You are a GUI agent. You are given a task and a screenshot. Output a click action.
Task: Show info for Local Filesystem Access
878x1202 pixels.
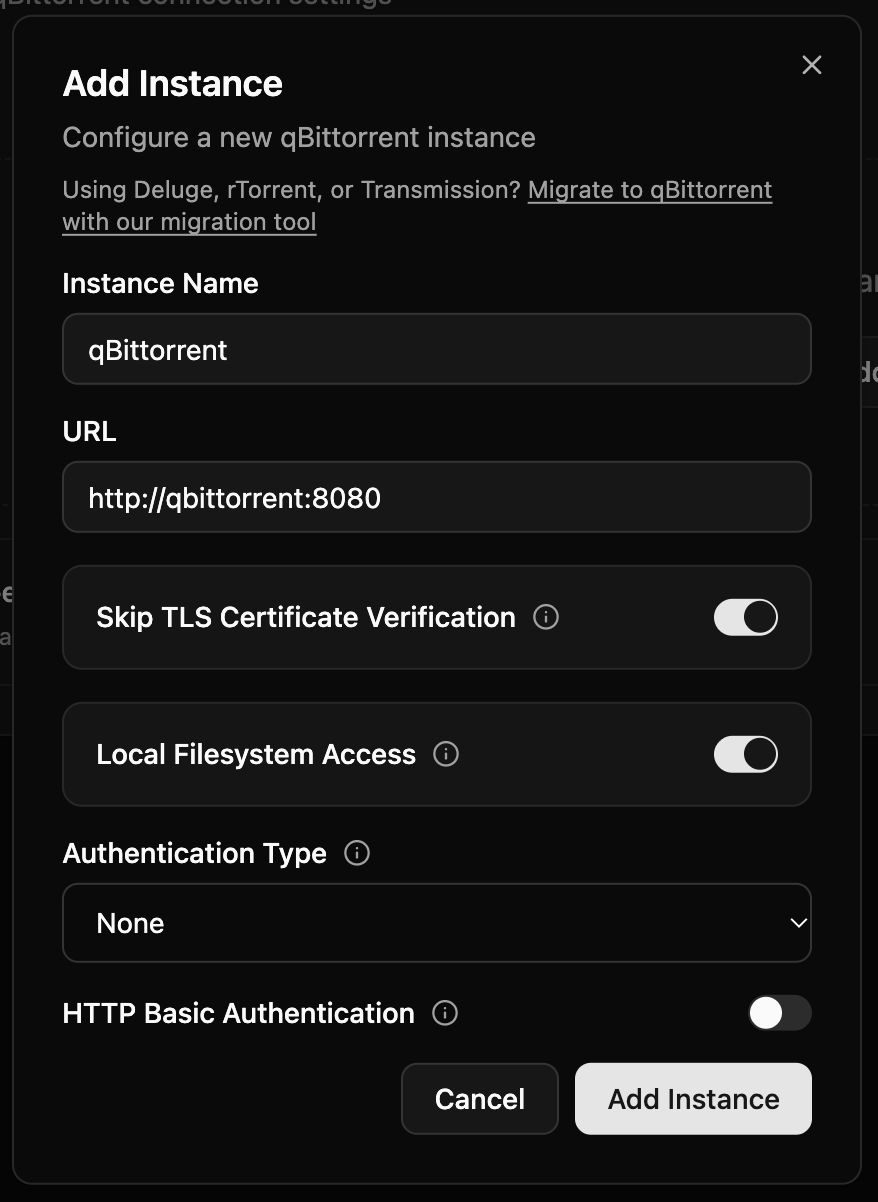[x=446, y=754]
